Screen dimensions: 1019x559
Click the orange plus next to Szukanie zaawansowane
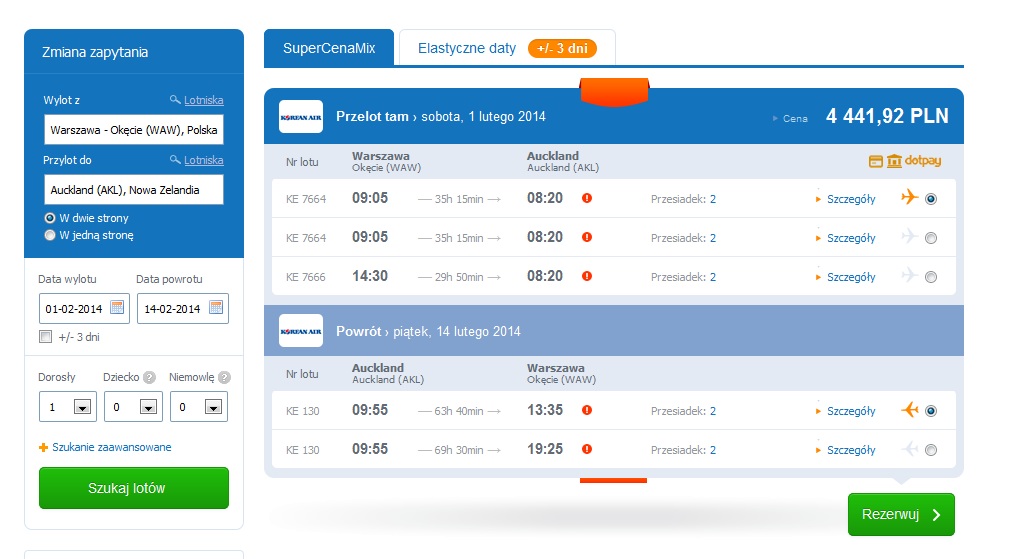pyautogui.click(x=44, y=447)
